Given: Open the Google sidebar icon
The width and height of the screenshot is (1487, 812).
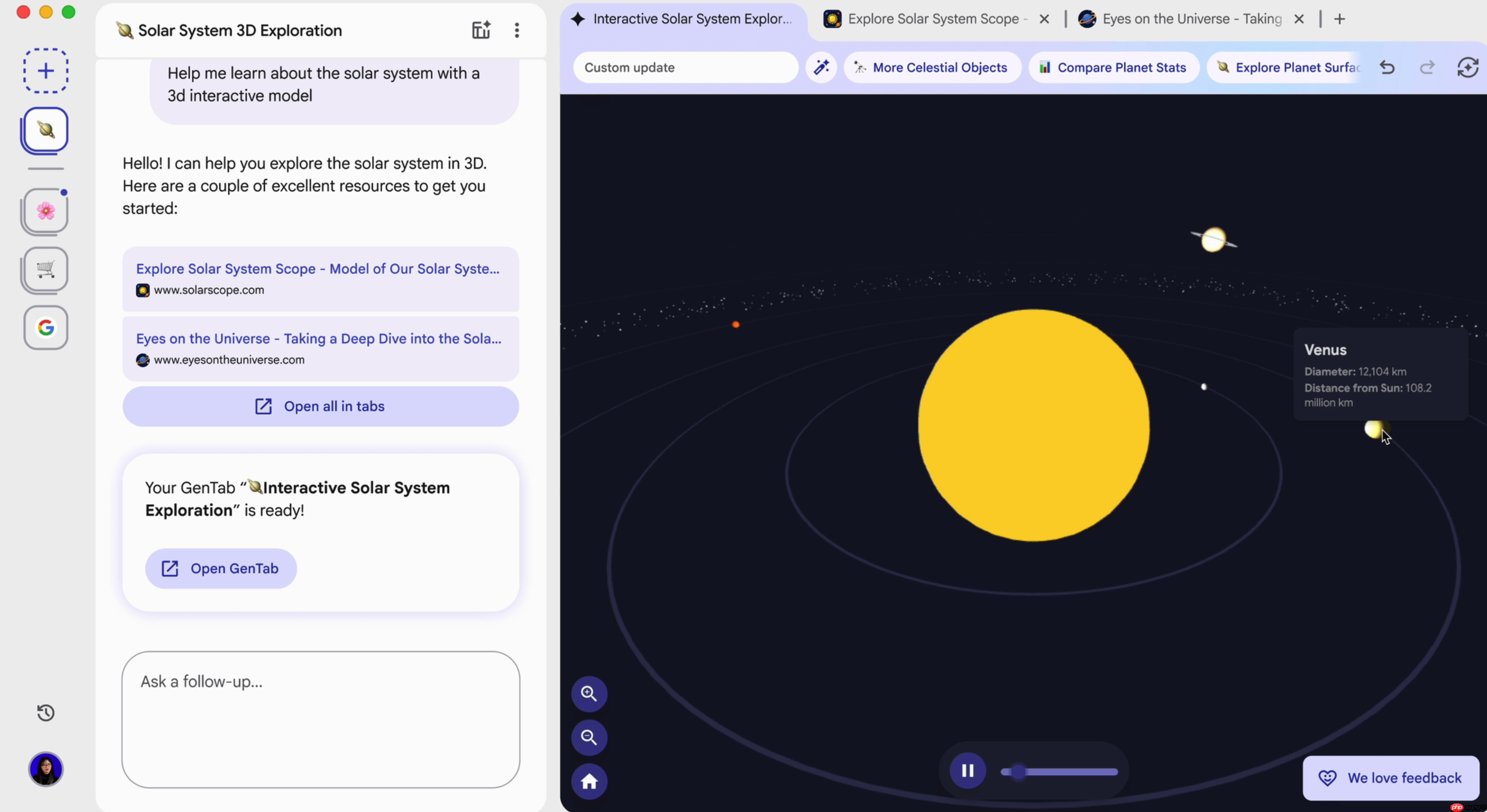Looking at the screenshot, I should click(46, 328).
